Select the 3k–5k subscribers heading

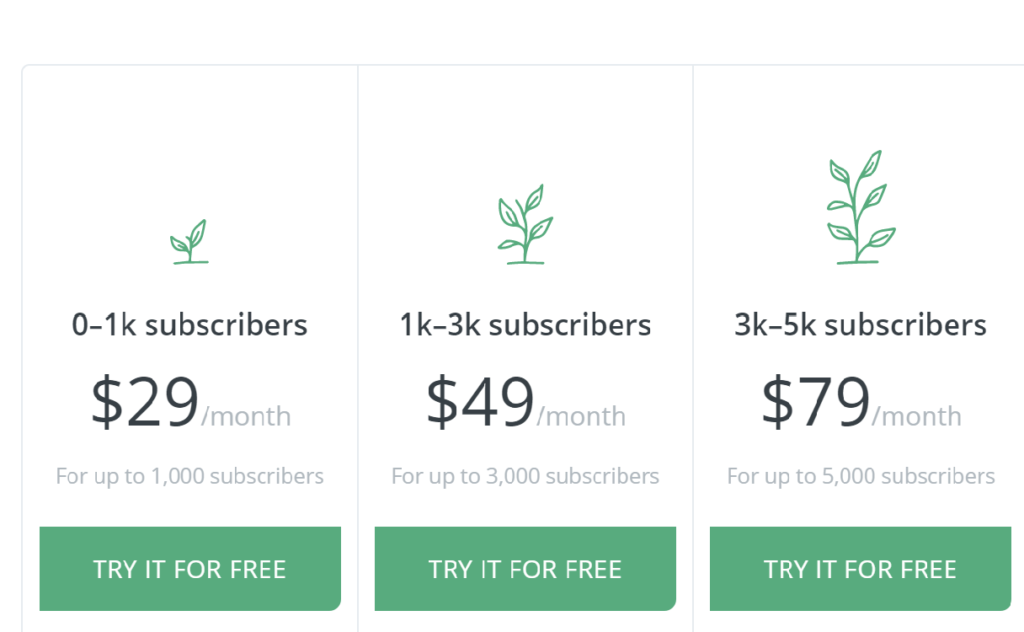pos(860,324)
